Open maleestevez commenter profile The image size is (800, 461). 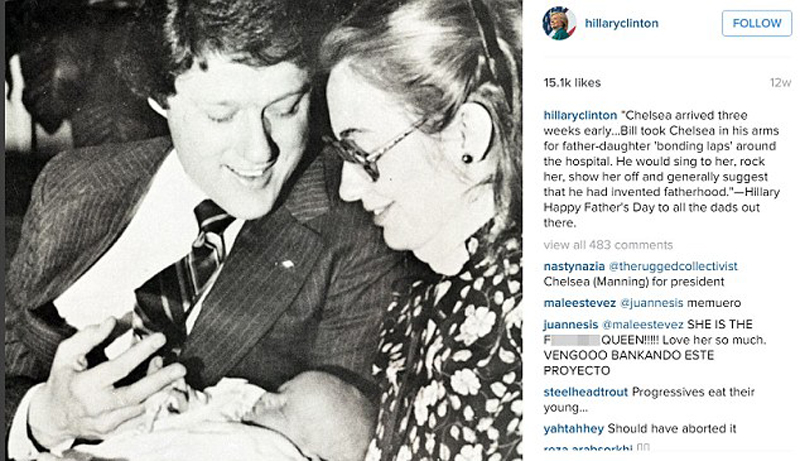click(580, 303)
